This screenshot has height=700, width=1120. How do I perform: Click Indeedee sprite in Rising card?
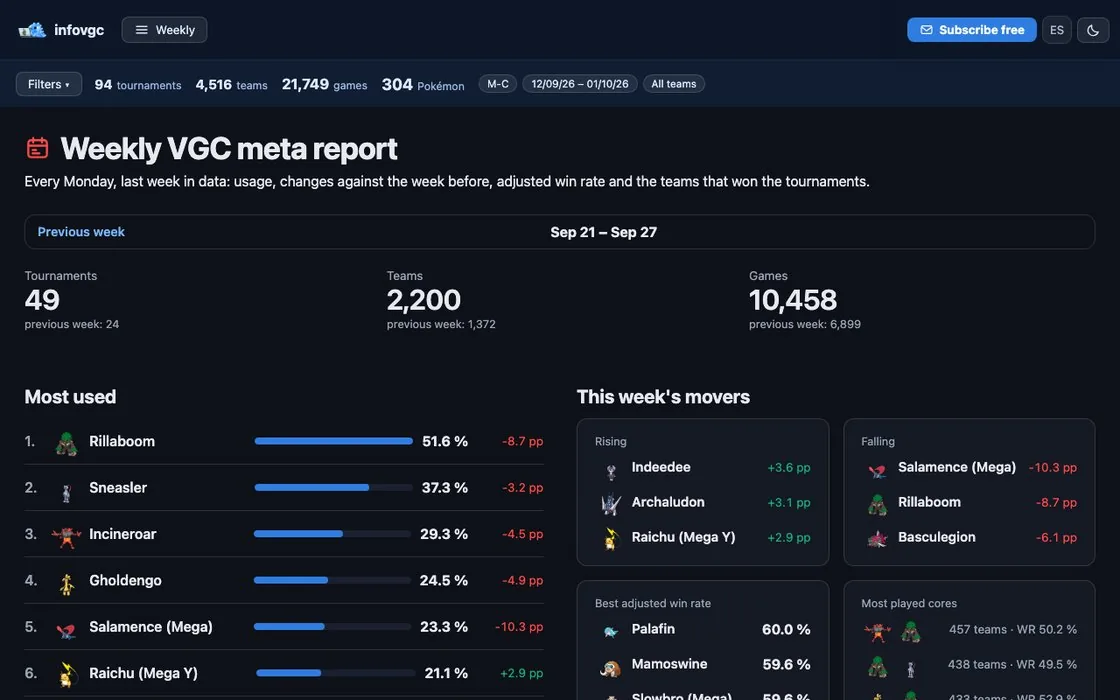pos(611,471)
